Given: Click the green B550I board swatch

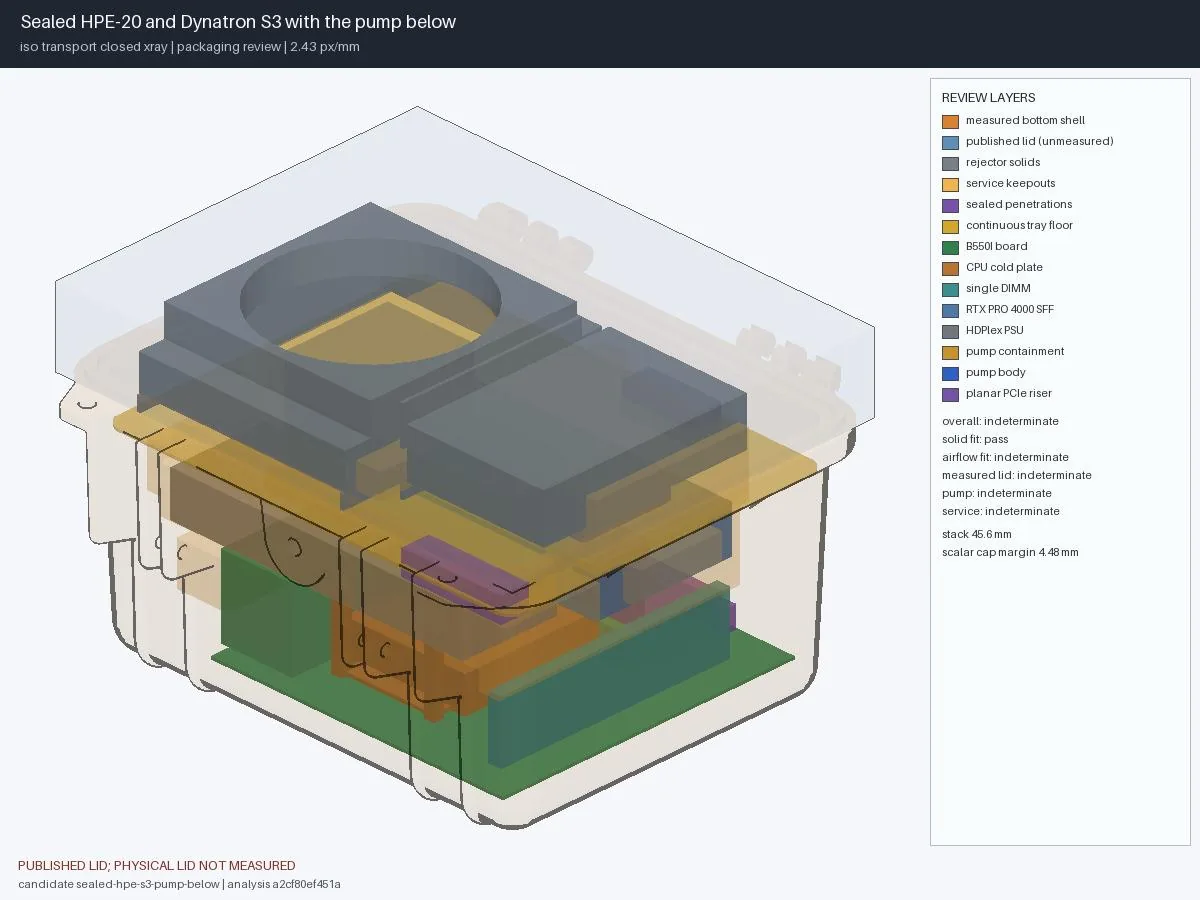Looking at the screenshot, I should tap(950, 247).
